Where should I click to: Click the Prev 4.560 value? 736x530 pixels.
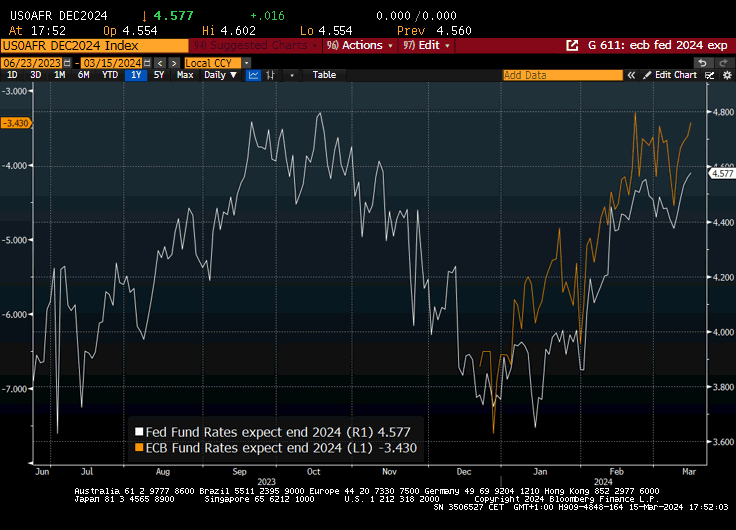[x=434, y=31]
